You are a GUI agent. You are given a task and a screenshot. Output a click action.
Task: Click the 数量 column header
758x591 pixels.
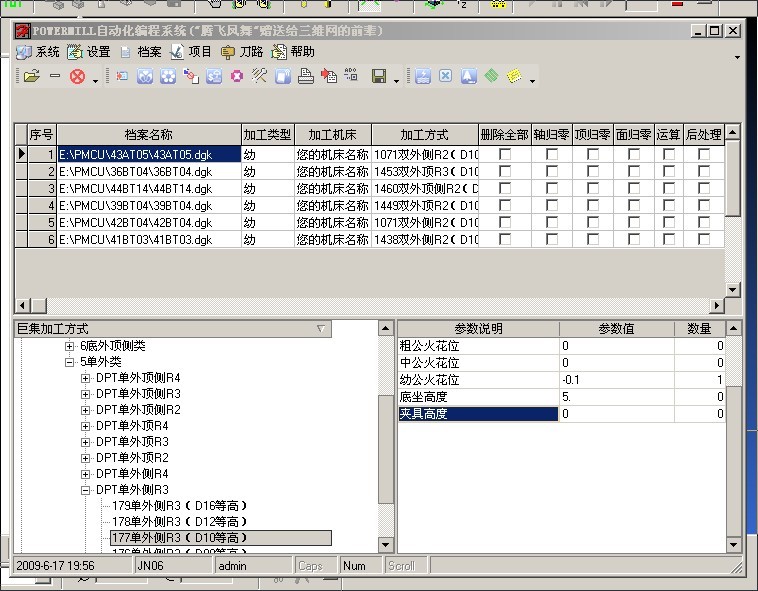[700, 329]
